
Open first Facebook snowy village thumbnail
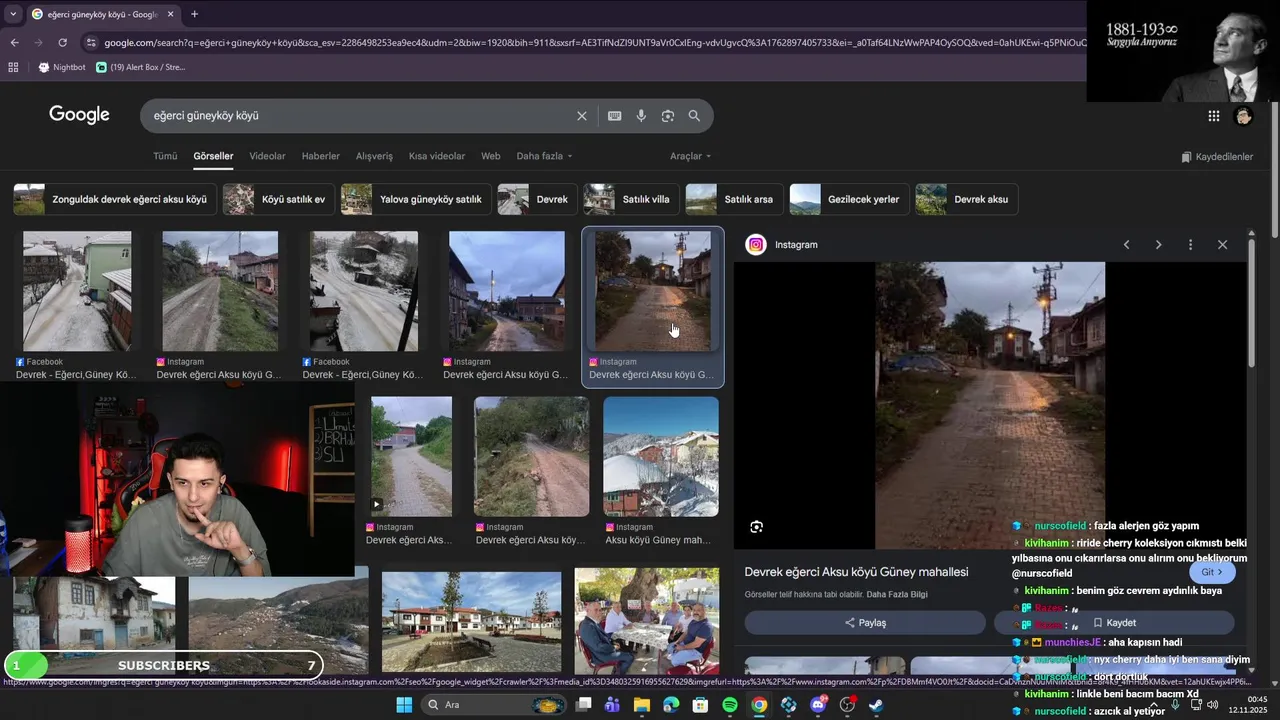[x=77, y=291]
